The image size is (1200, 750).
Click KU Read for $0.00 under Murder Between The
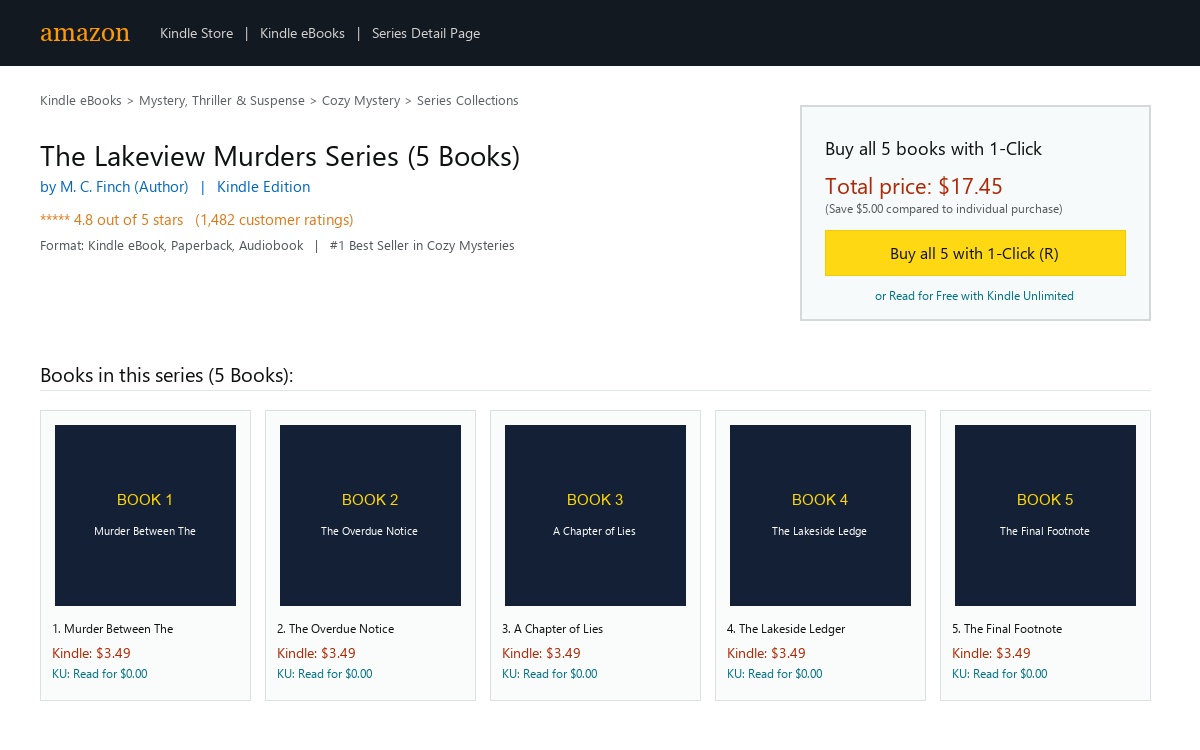(x=99, y=674)
